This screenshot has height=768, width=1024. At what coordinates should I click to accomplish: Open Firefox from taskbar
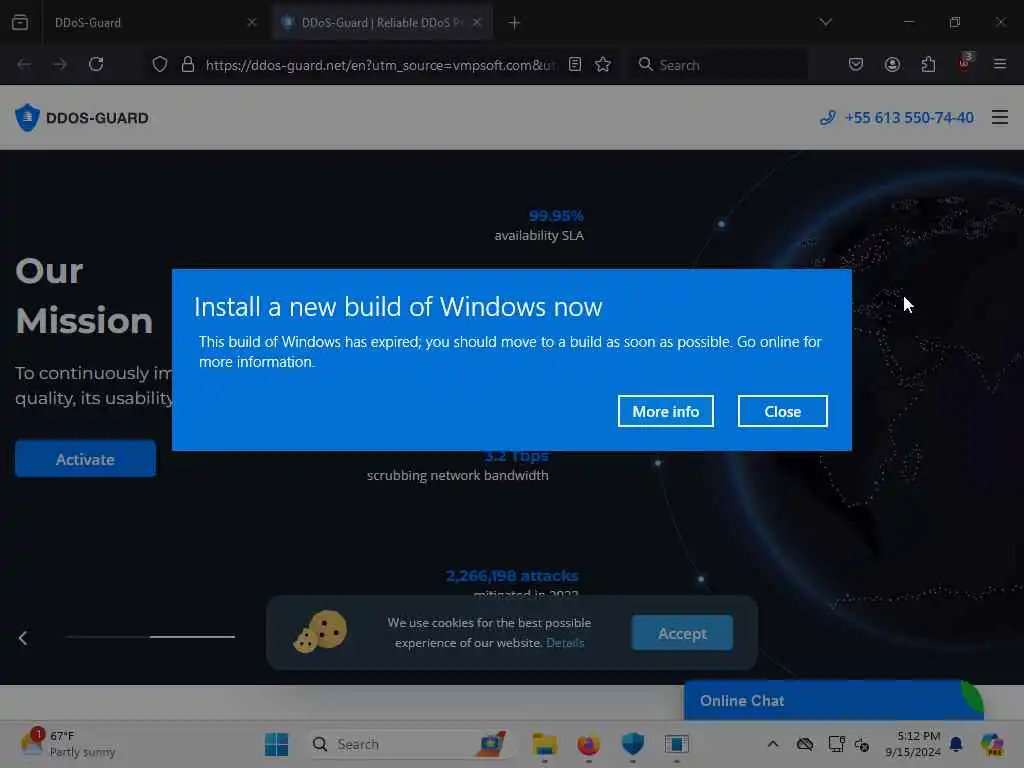(x=588, y=744)
